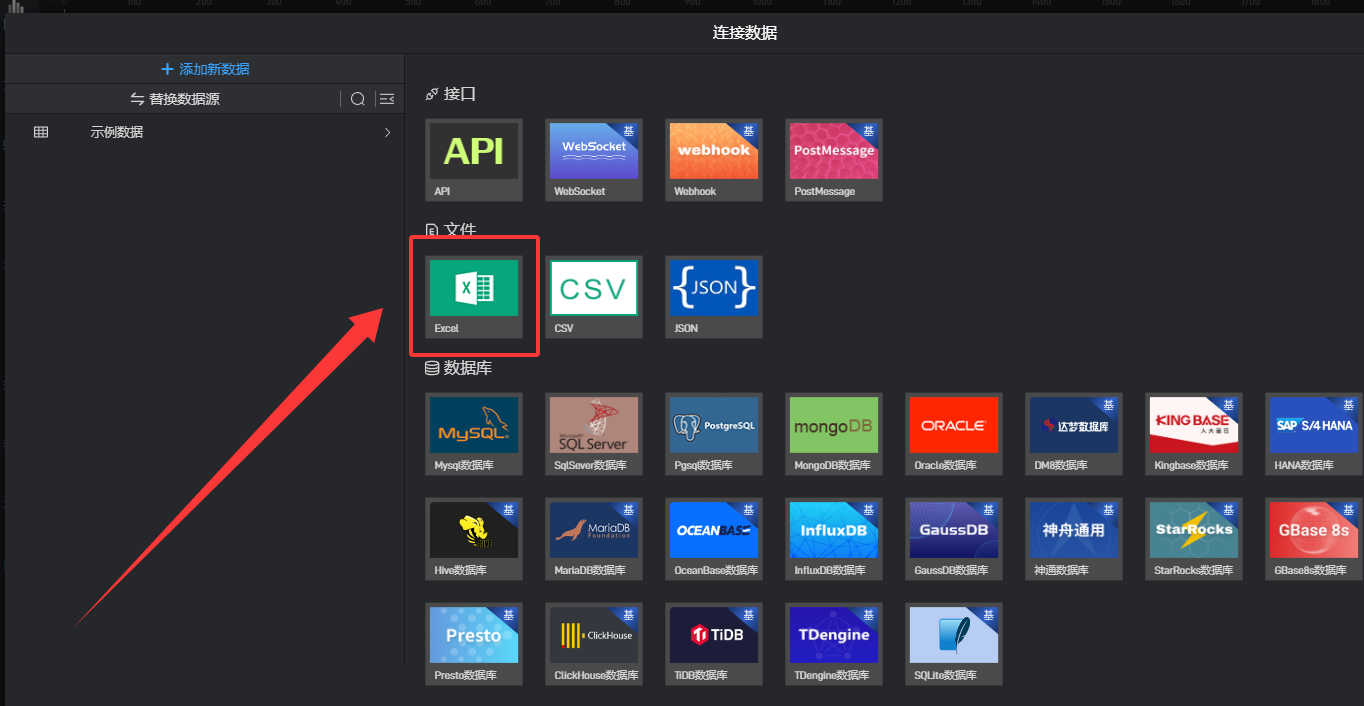The image size is (1364, 706).
Task: Choose the MariaDB数据库 tile
Action: coord(594,539)
